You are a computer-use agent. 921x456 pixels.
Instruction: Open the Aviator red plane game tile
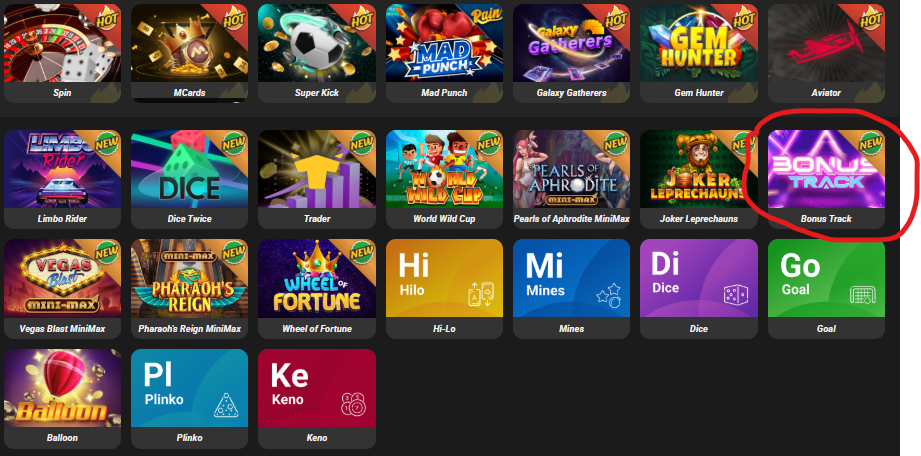[x=826, y=53]
